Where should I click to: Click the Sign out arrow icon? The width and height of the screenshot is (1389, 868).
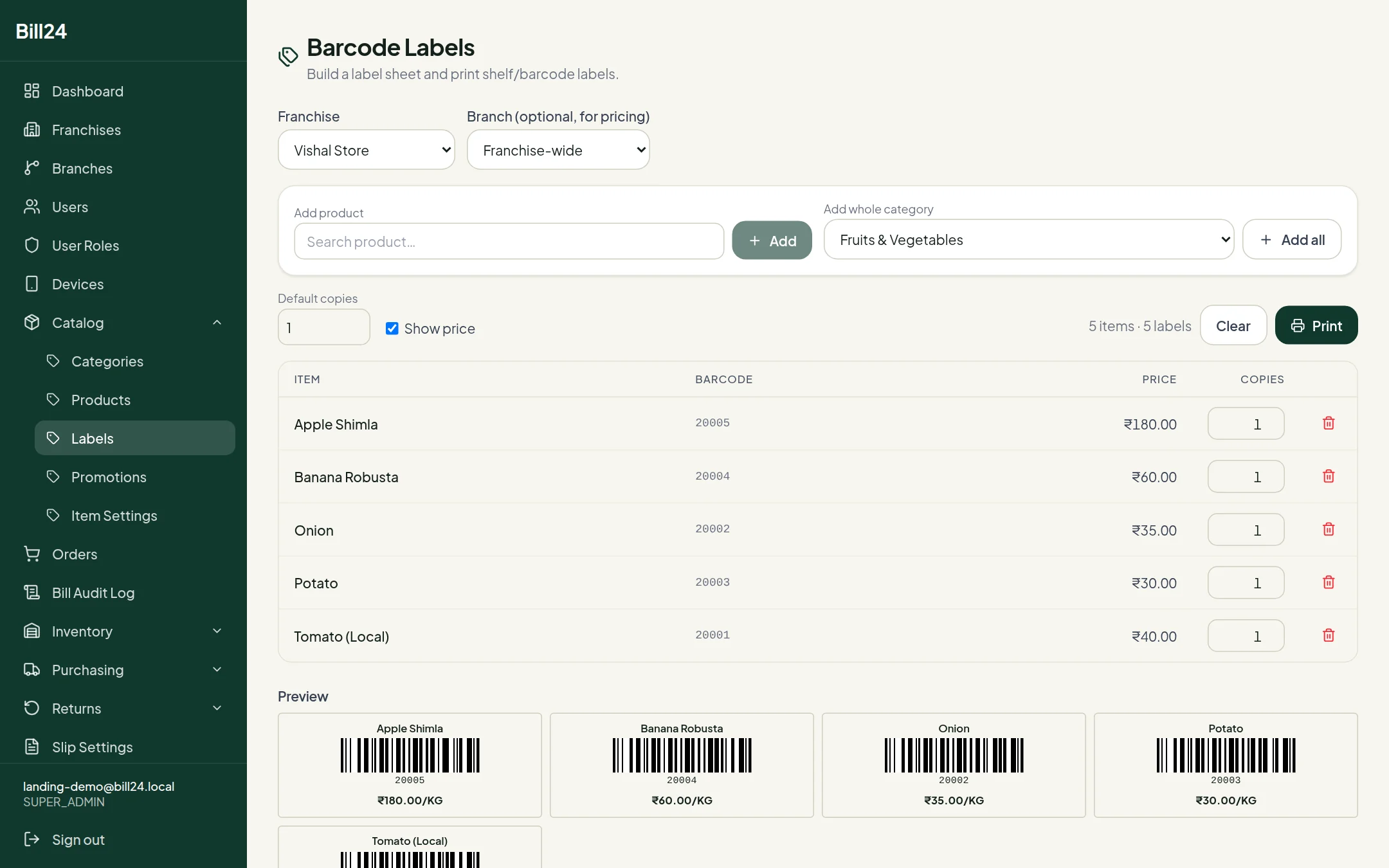pos(32,839)
